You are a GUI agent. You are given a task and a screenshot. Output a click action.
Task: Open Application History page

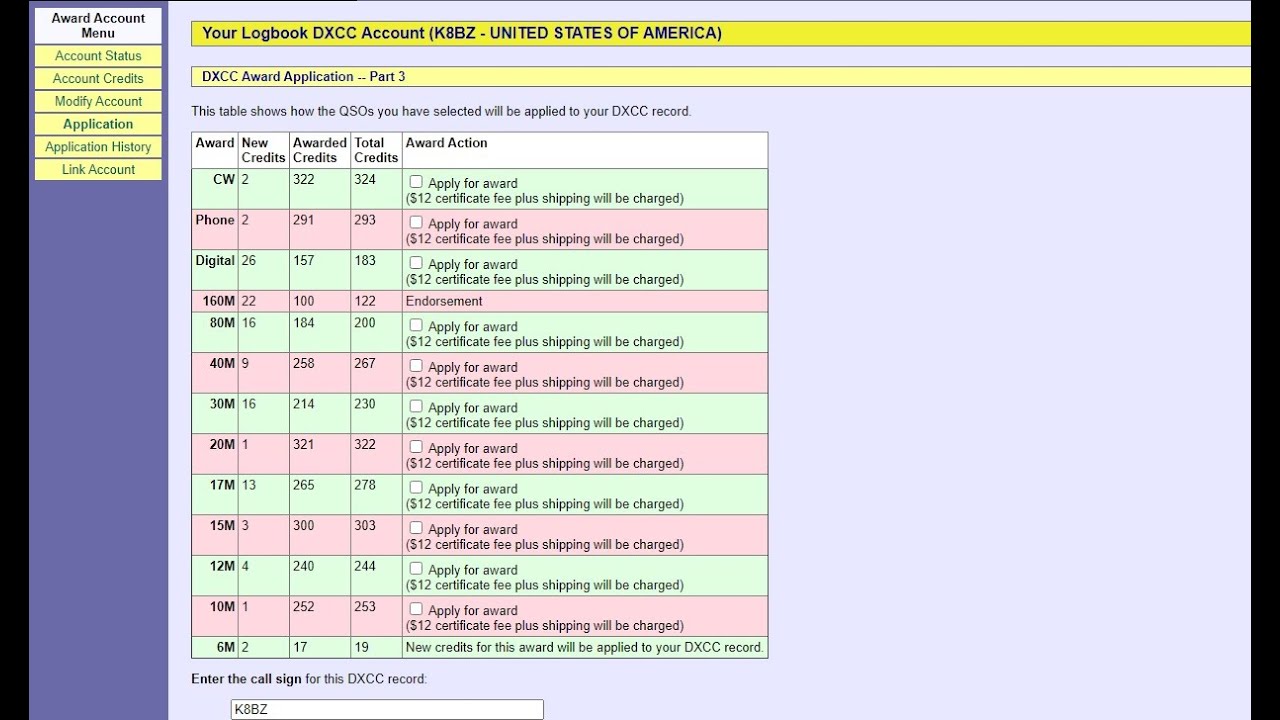[x=98, y=147]
